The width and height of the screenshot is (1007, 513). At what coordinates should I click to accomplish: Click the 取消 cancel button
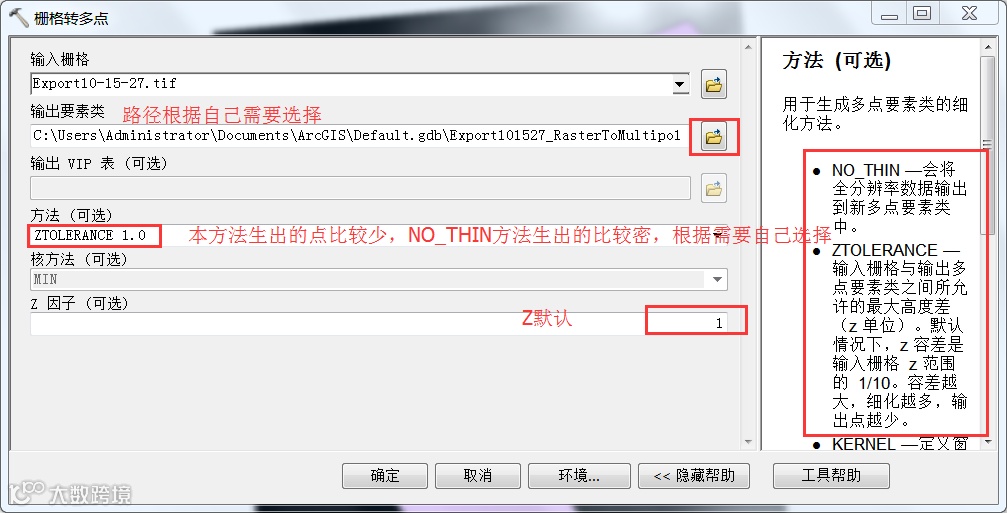[478, 476]
